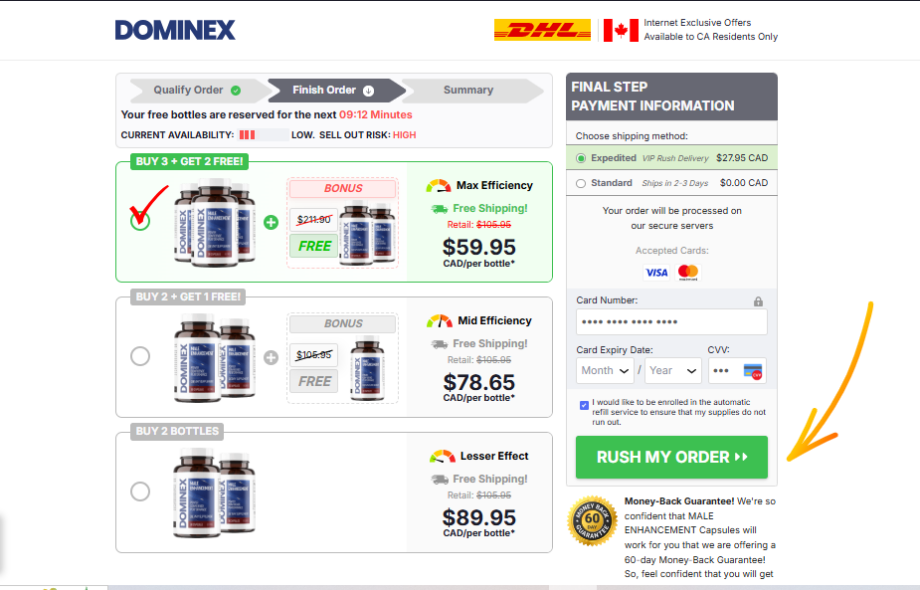This screenshot has width=920, height=590.
Task: Click the DHL shipping logo
Action: pos(542,30)
